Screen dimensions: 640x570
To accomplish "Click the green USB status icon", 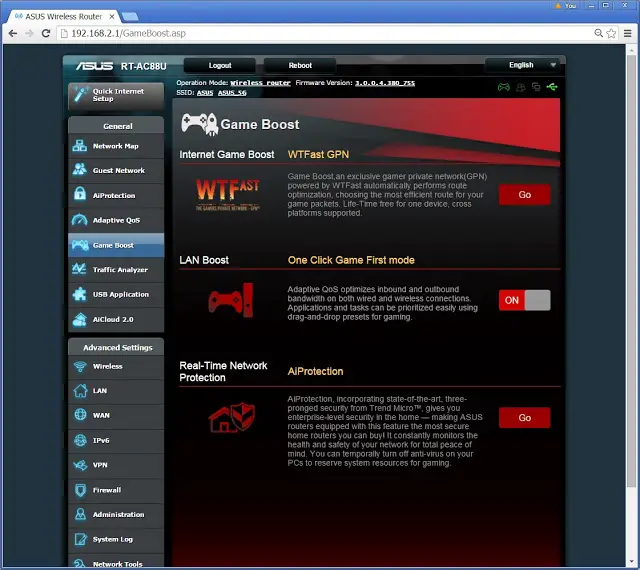I will coord(552,87).
